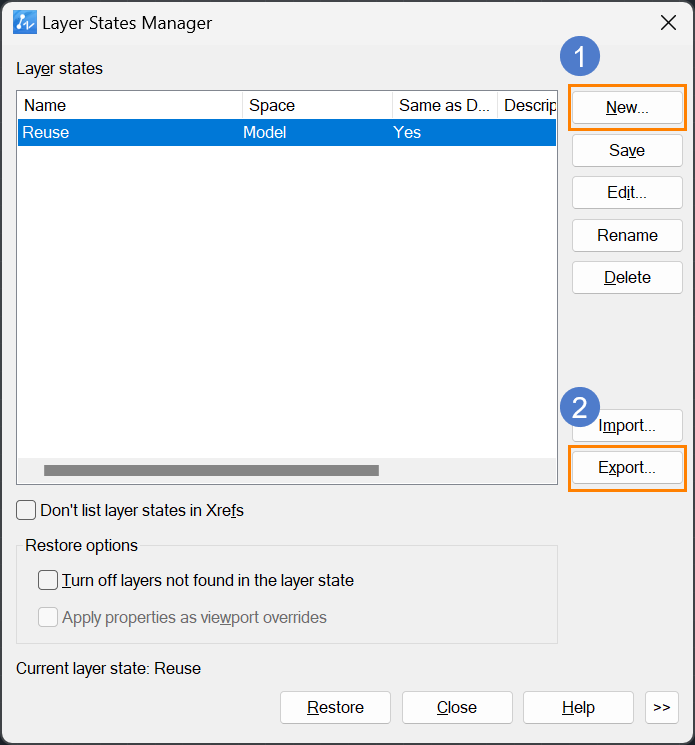
Task: Restore the current layer state
Action: coord(335,707)
